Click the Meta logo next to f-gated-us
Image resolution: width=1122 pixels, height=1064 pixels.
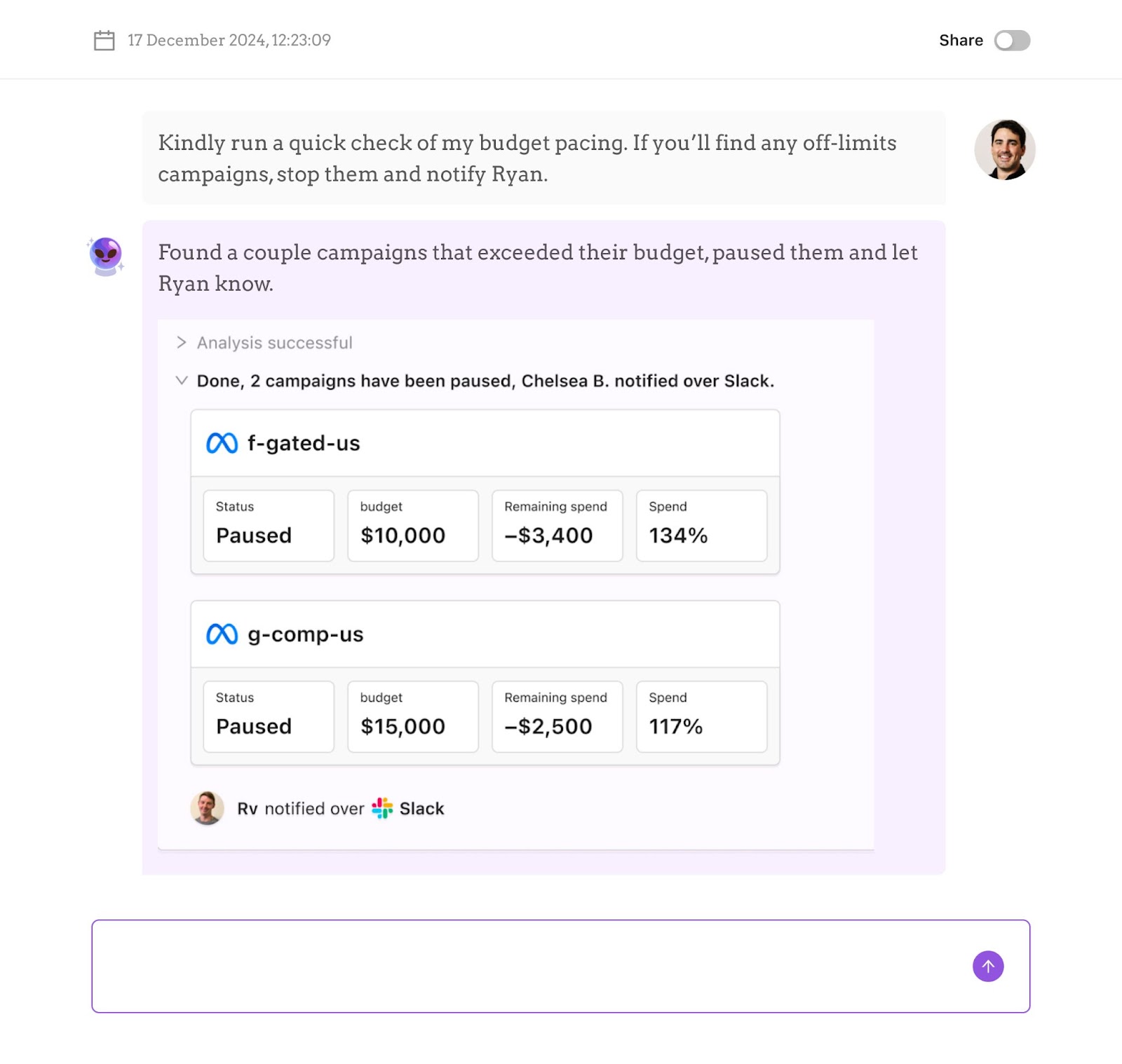pyautogui.click(x=222, y=443)
